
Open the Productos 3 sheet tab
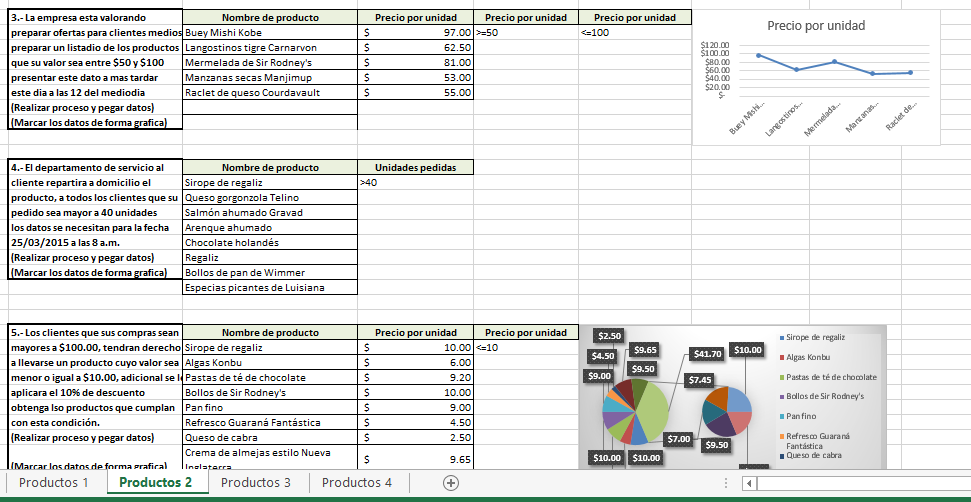pyautogui.click(x=256, y=483)
